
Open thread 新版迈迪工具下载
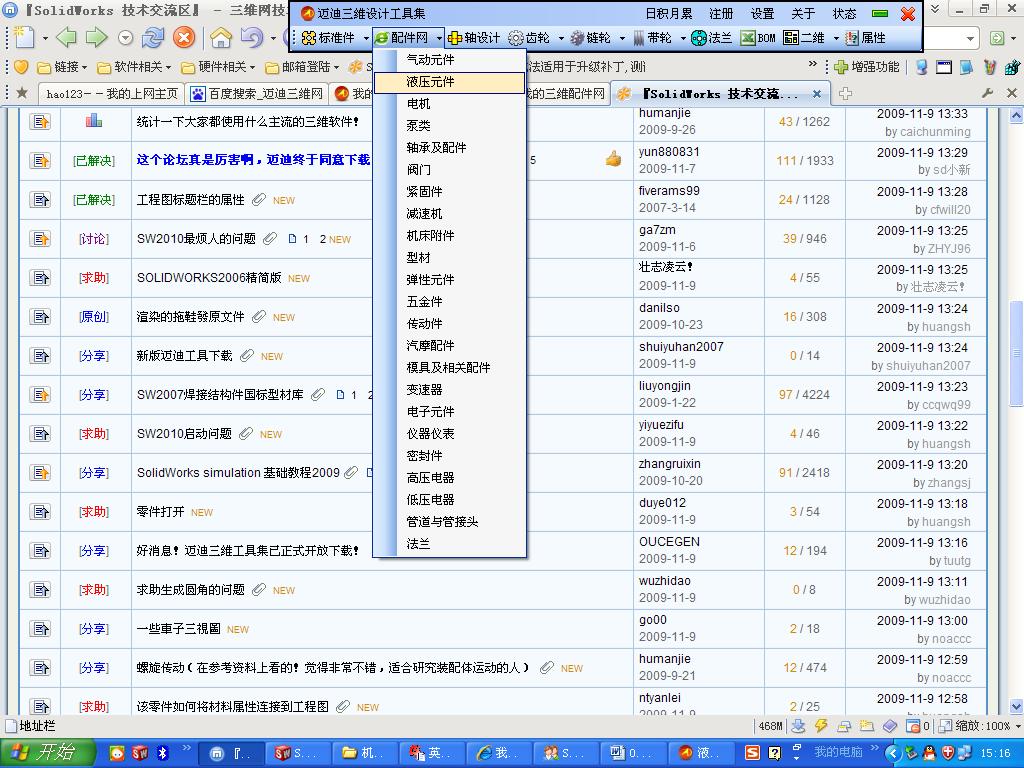coord(184,356)
